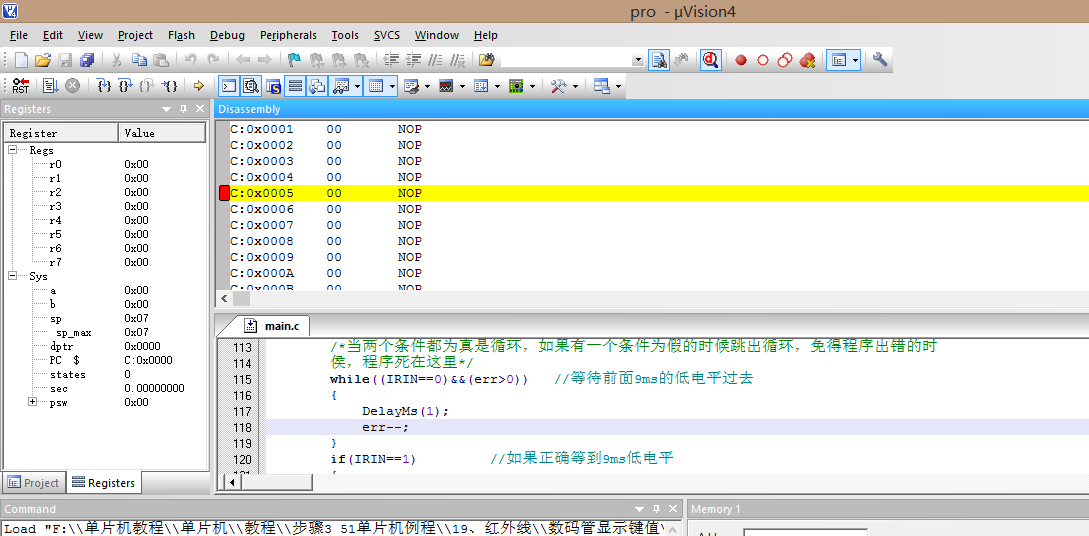The height and width of the screenshot is (536, 1089).
Task: Open the File menu
Action: (19, 35)
